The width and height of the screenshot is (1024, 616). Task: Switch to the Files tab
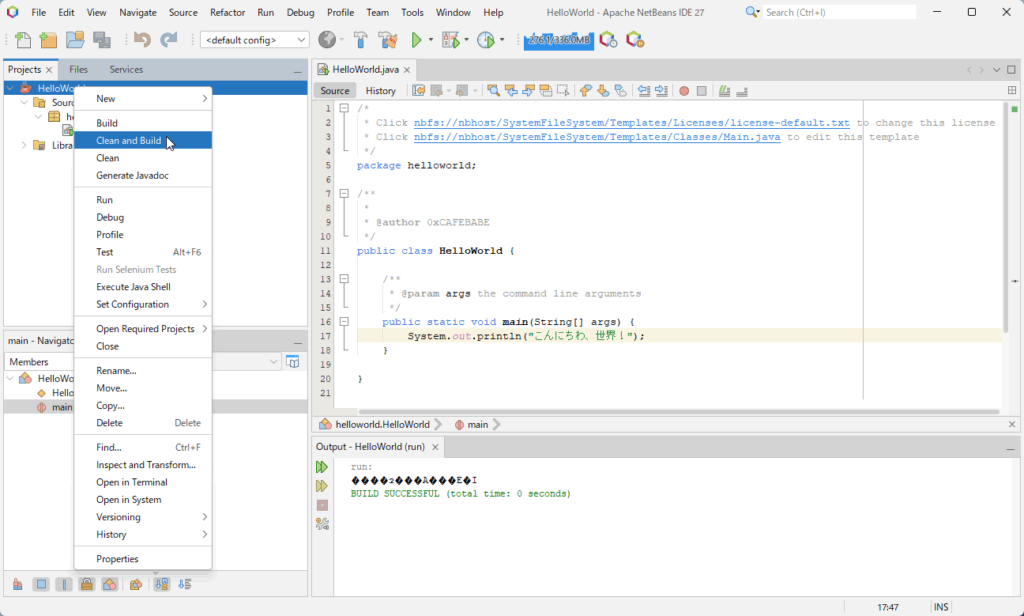[78, 70]
